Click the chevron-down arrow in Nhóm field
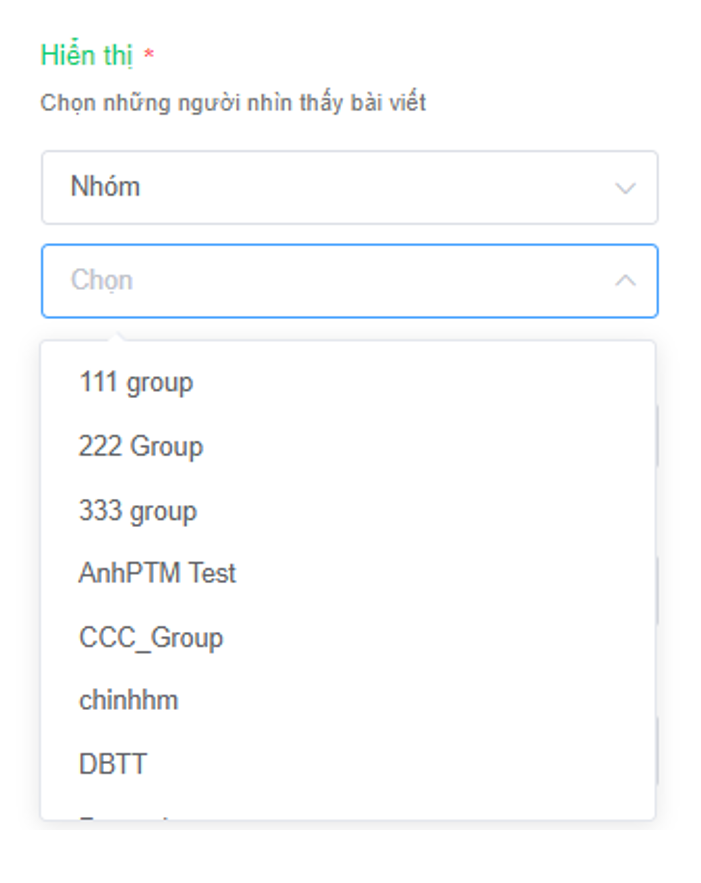This screenshot has height=883, width=701. click(x=625, y=188)
